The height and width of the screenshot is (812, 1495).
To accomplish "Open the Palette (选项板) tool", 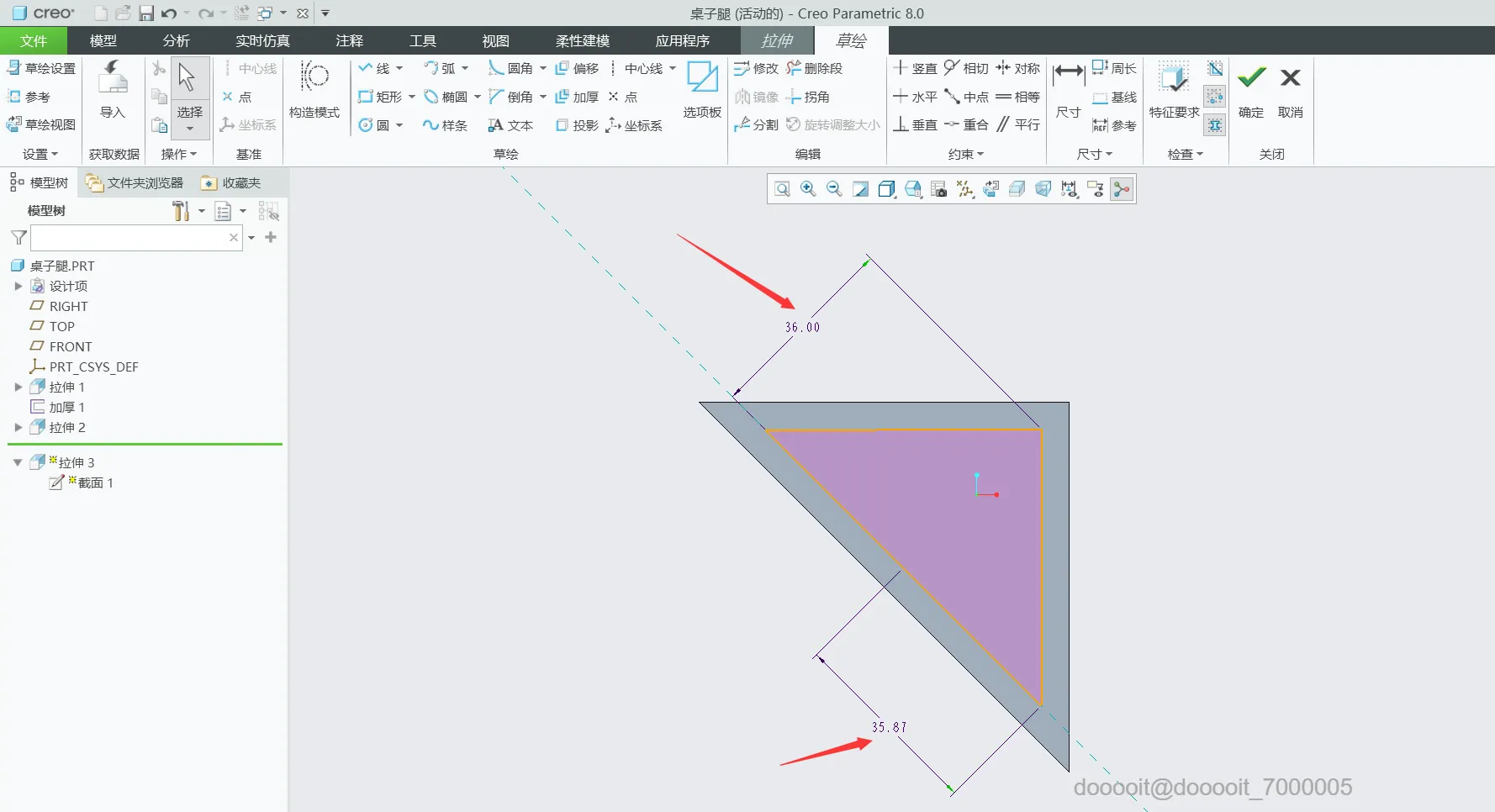I will [x=702, y=90].
